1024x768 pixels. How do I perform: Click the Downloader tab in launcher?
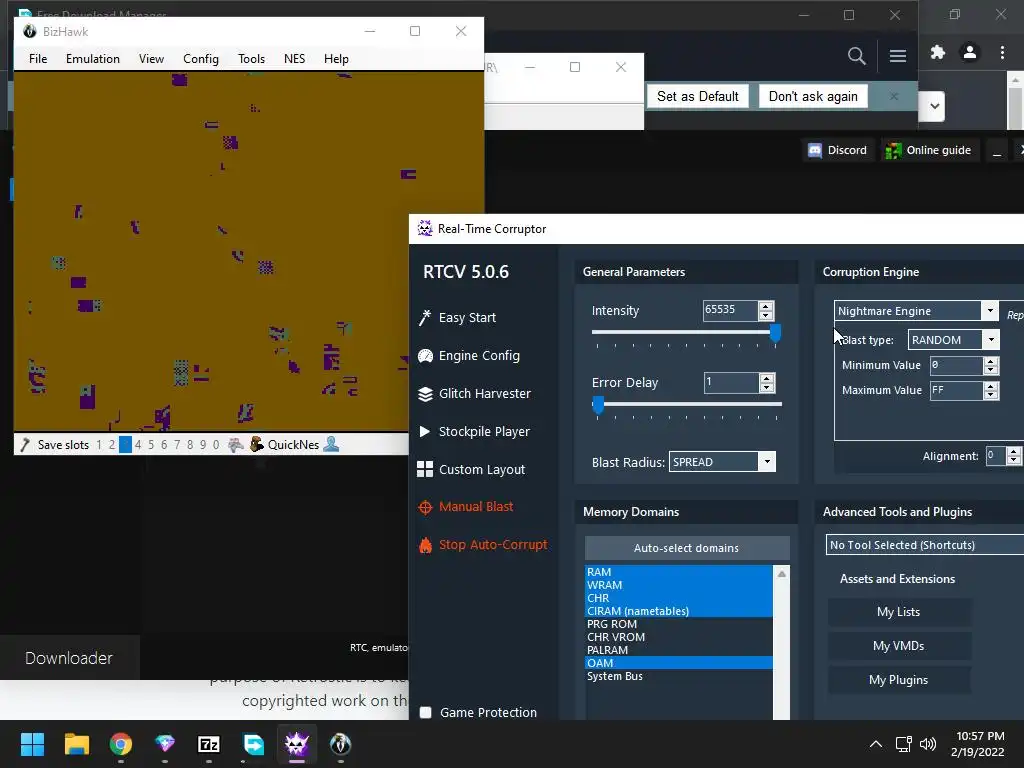pos(69,658)
